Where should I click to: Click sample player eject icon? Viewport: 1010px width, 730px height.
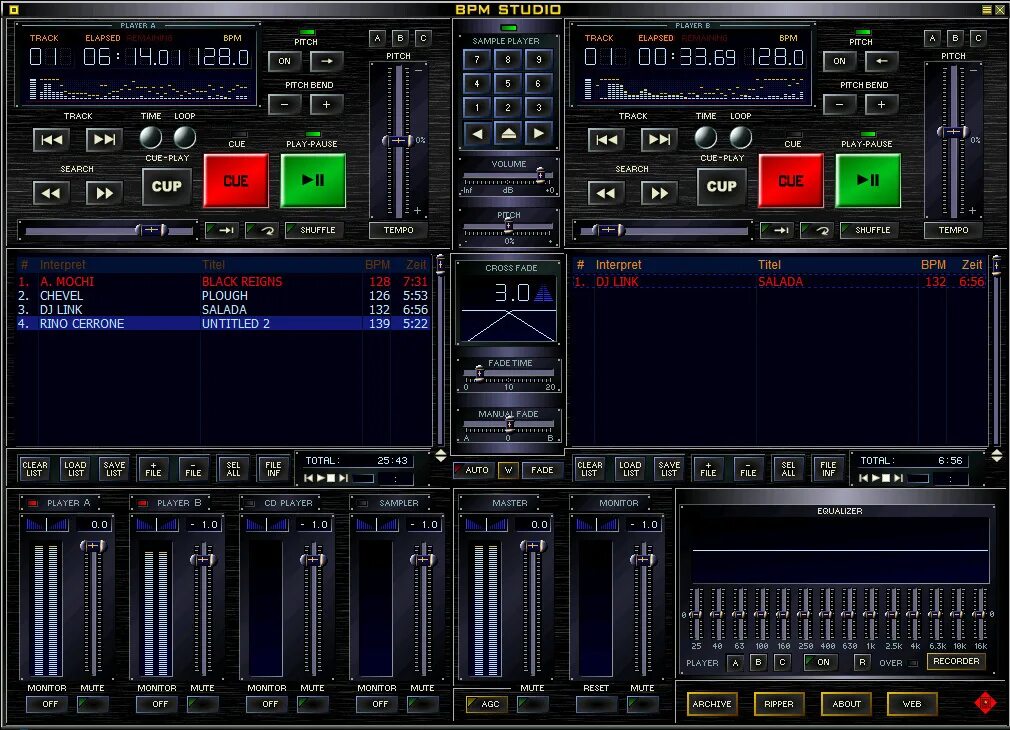pyautogui.click(x=508, y=133)
